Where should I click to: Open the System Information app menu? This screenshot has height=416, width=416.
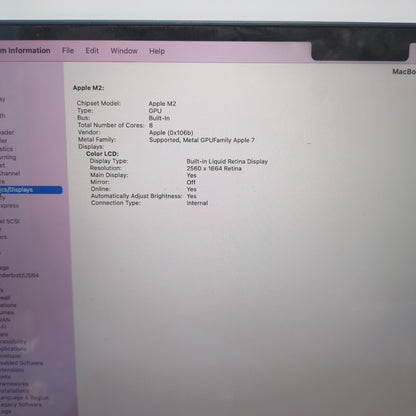(x=25, y=50)
